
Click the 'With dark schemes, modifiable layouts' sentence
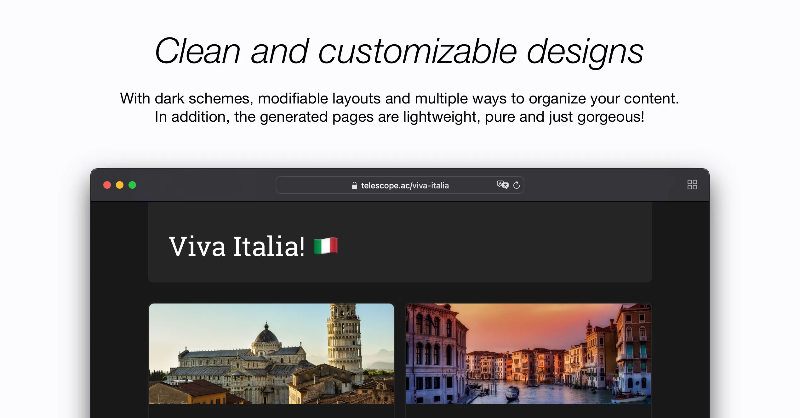coord(399,98)
